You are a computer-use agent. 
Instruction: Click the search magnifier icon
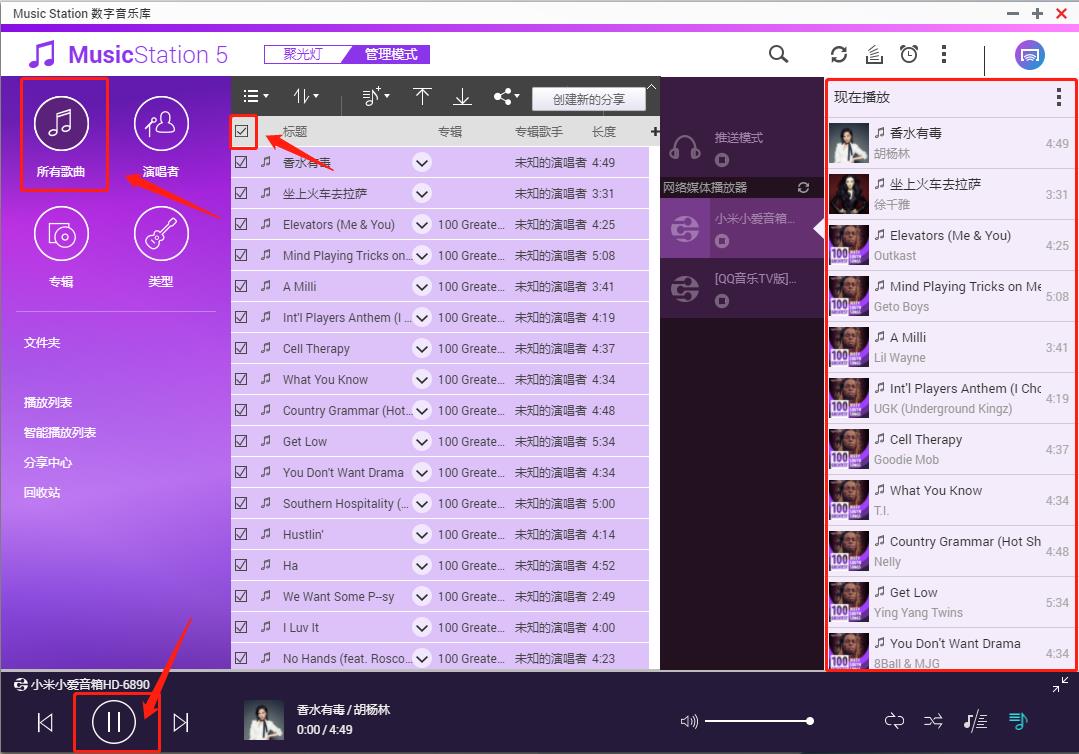[778, 54]
